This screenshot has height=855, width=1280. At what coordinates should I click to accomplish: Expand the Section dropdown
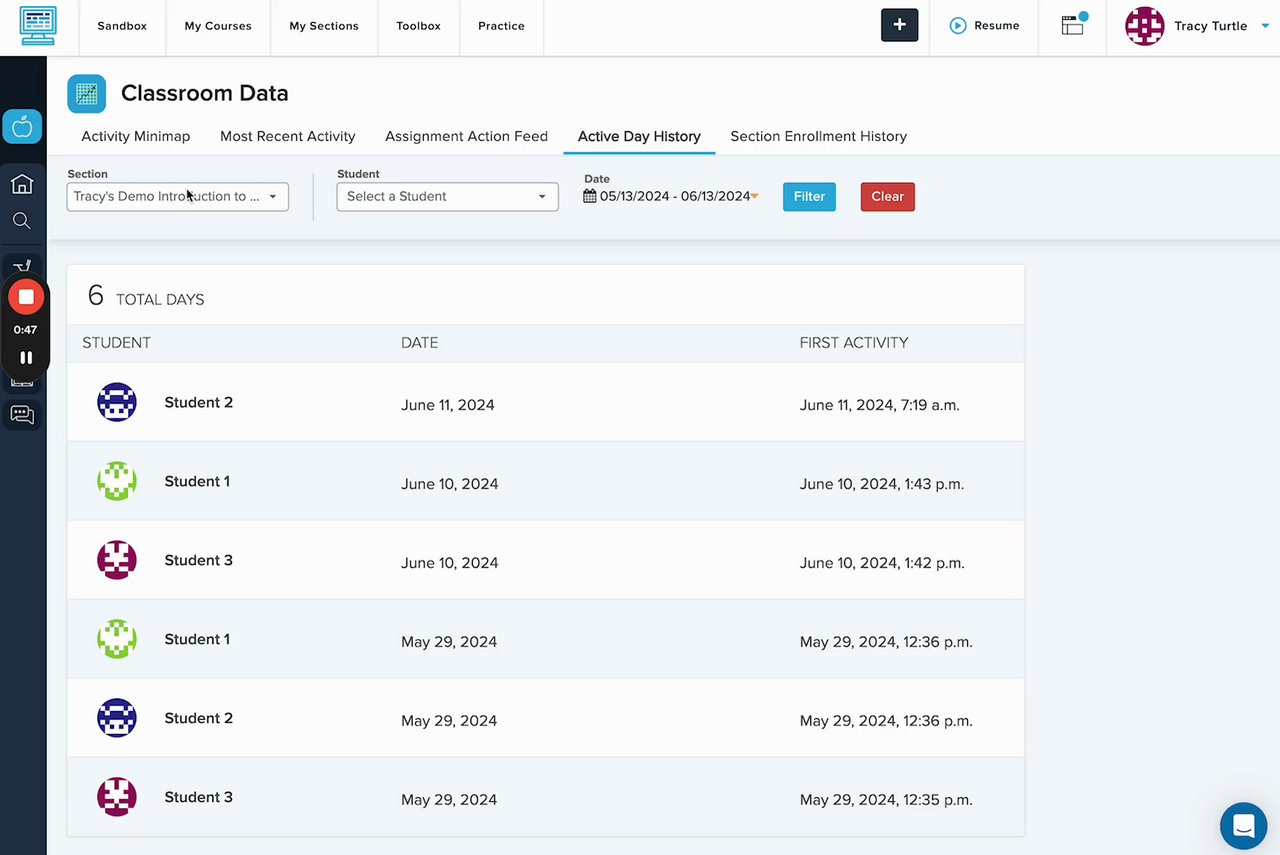[178, 197]
